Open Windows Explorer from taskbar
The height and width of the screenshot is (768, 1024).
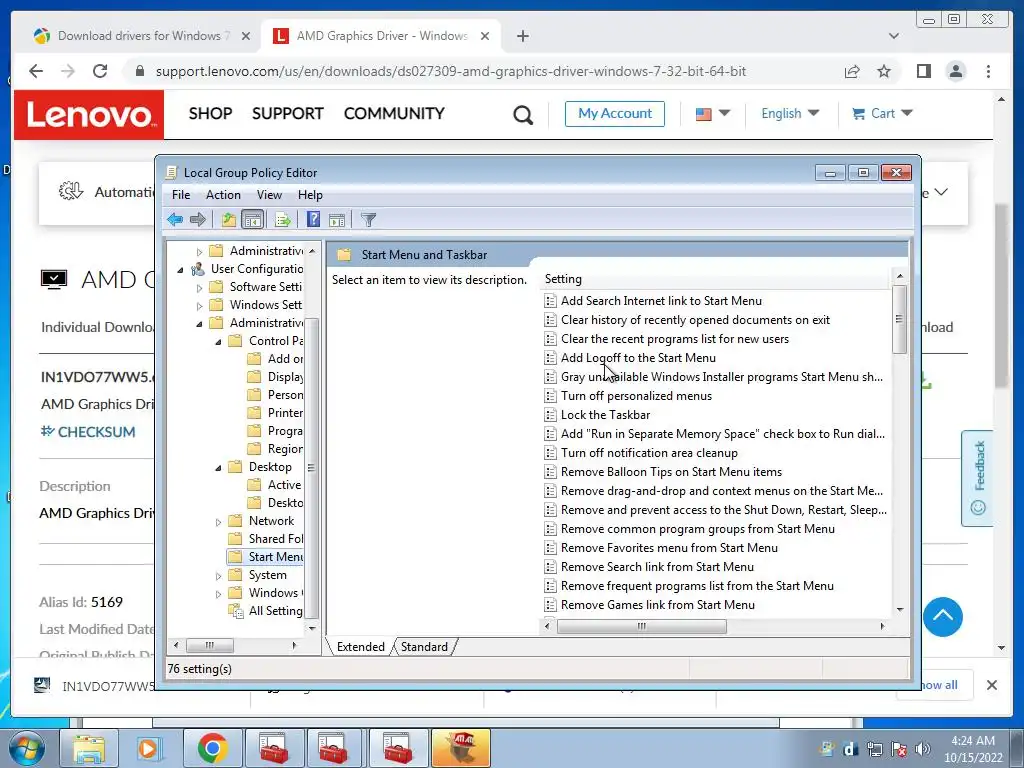pos(89,748)
